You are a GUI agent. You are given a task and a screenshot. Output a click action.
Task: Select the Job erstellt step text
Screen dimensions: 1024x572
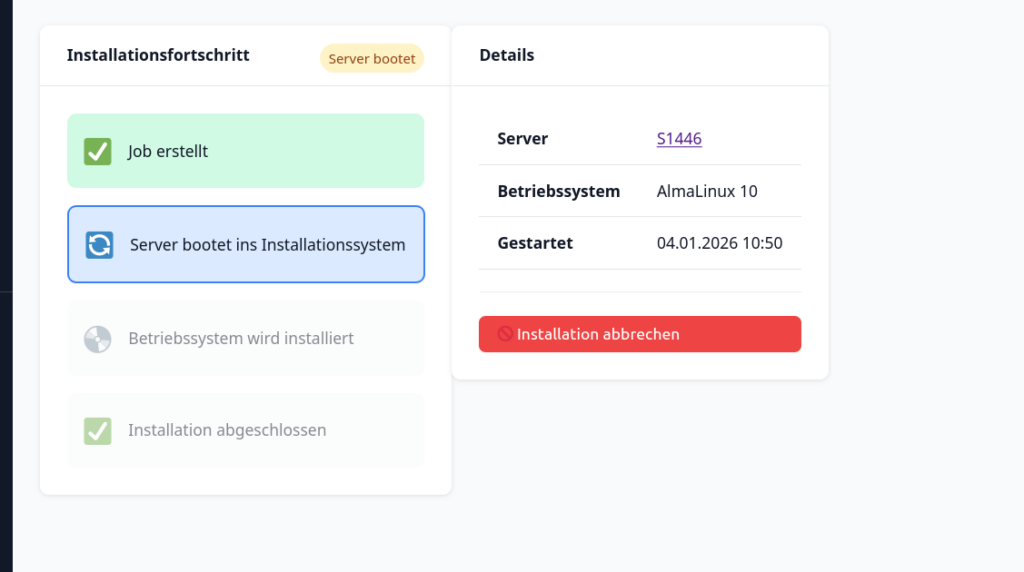point(168,152)
